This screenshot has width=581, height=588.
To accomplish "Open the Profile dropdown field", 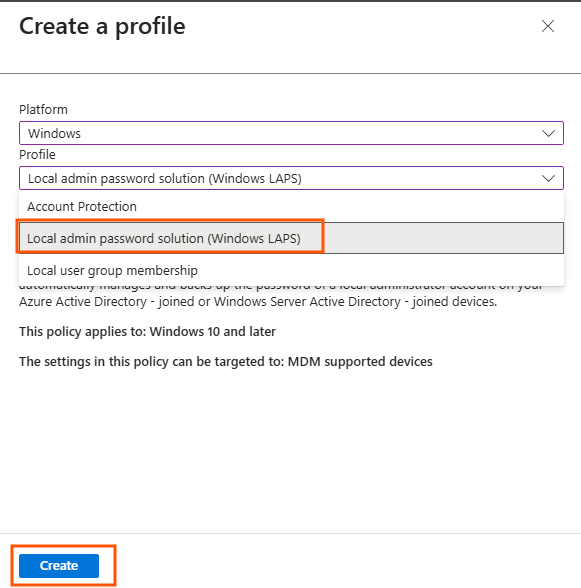I will (x=291, y=178).
